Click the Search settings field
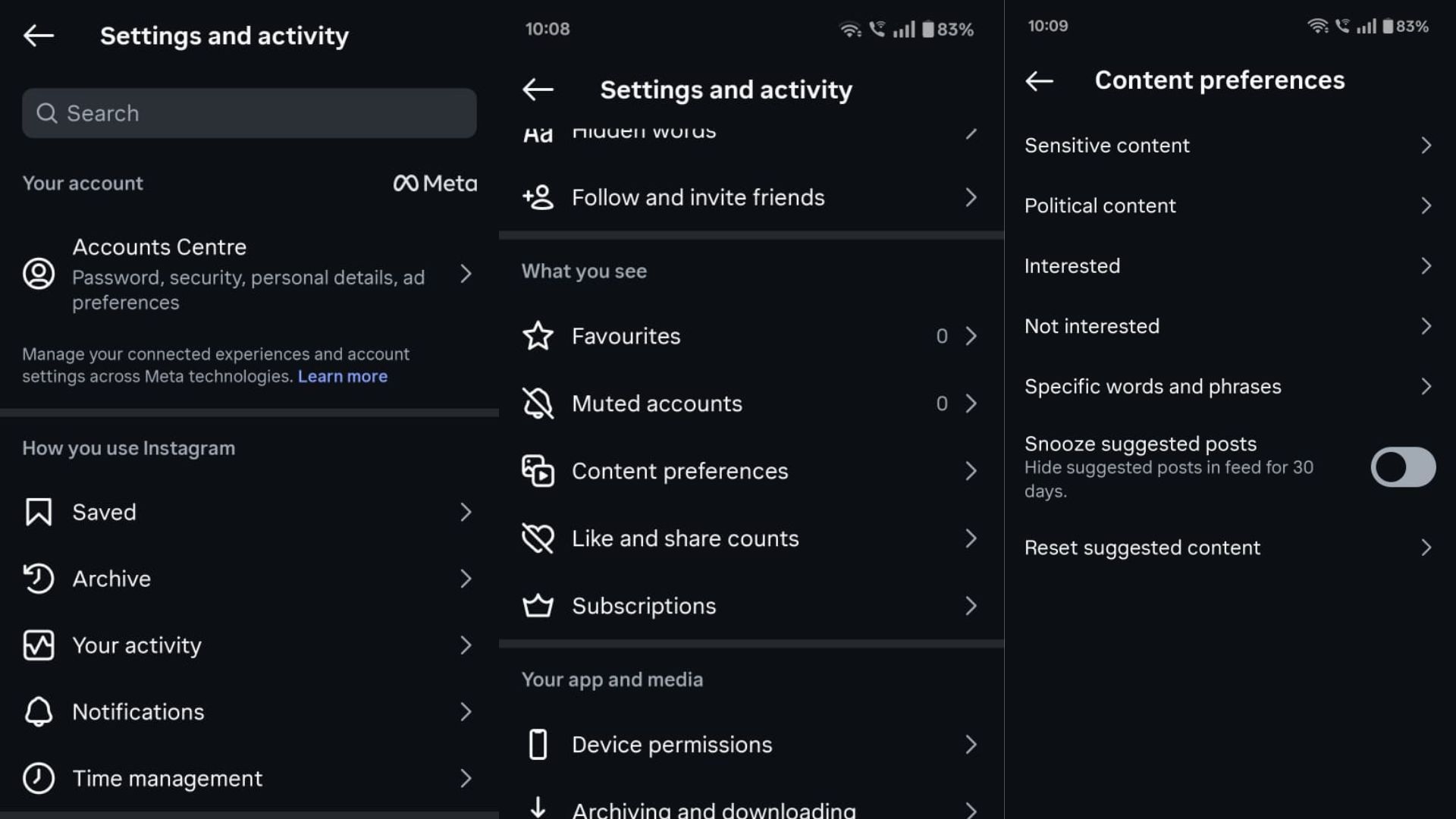 (x=249, y=113)
